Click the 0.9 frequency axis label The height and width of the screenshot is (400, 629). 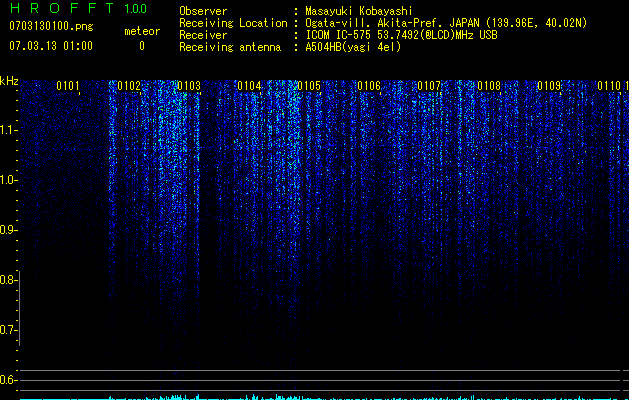pos(8,230)
